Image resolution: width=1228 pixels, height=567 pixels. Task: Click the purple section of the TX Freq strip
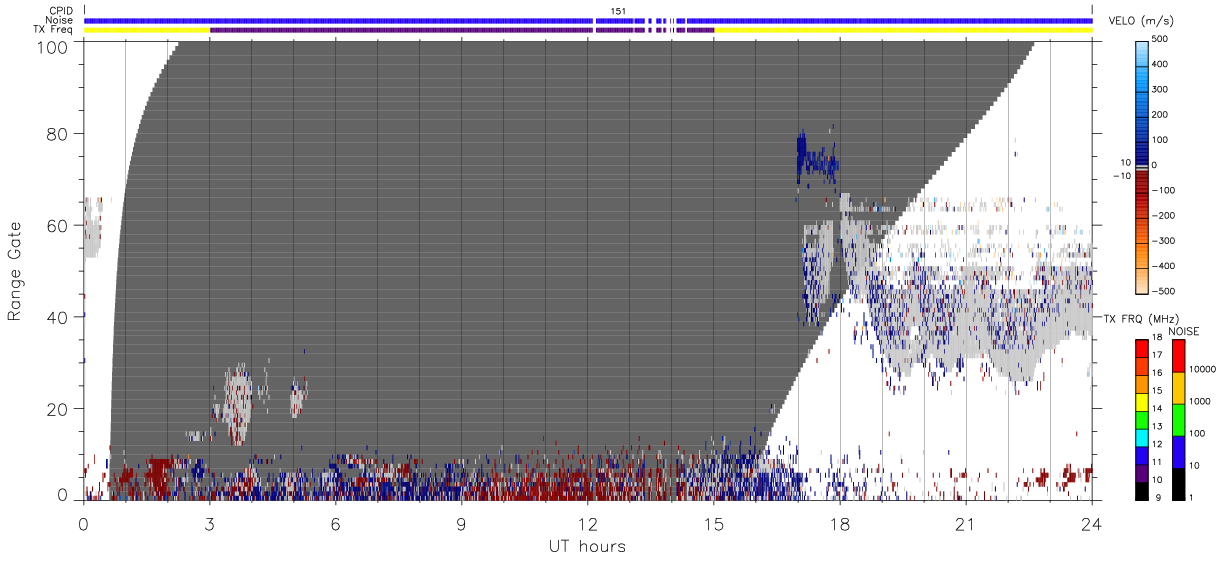pos(461,30)
